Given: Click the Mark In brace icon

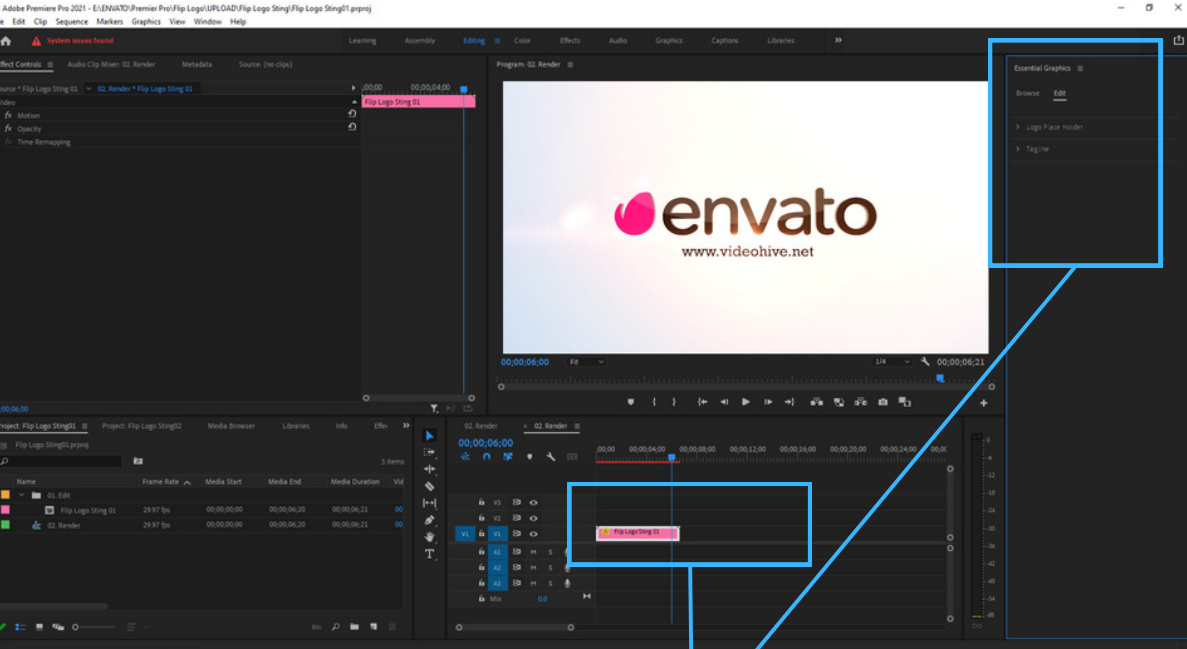Looking at the screenshot, I should pyautogui.click(x=654, y=402).
